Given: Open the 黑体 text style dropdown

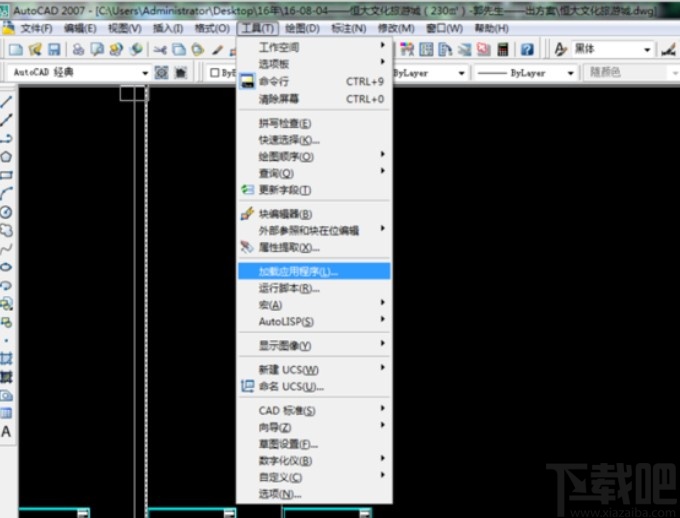Looking at the screenshot, I should pyautogui.click(x=613, y=49).
